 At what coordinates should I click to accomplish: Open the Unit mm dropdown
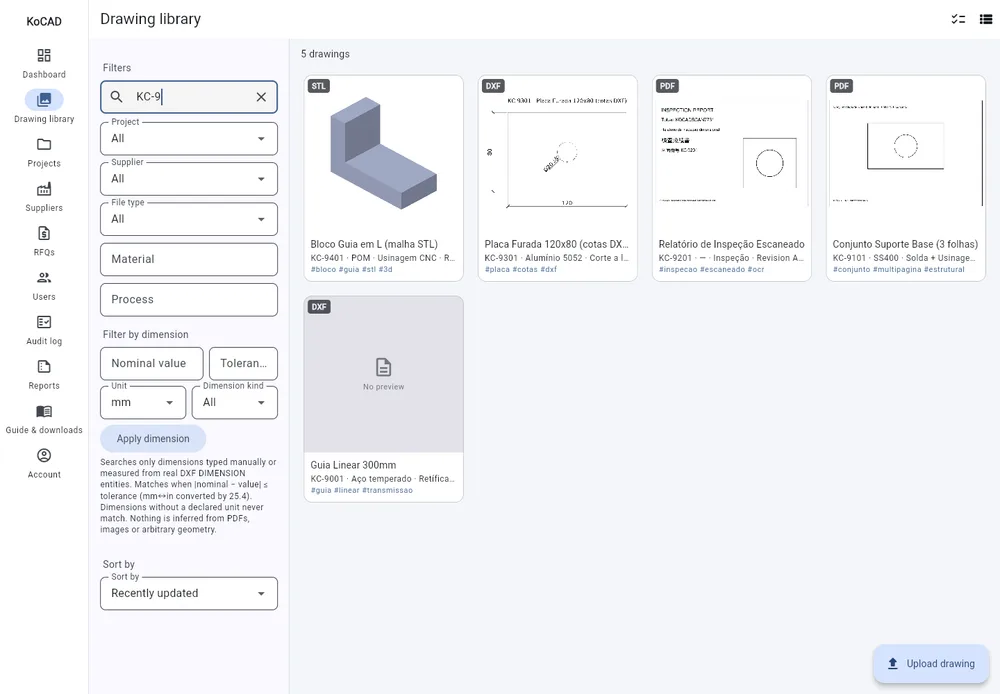click(143, 402)
